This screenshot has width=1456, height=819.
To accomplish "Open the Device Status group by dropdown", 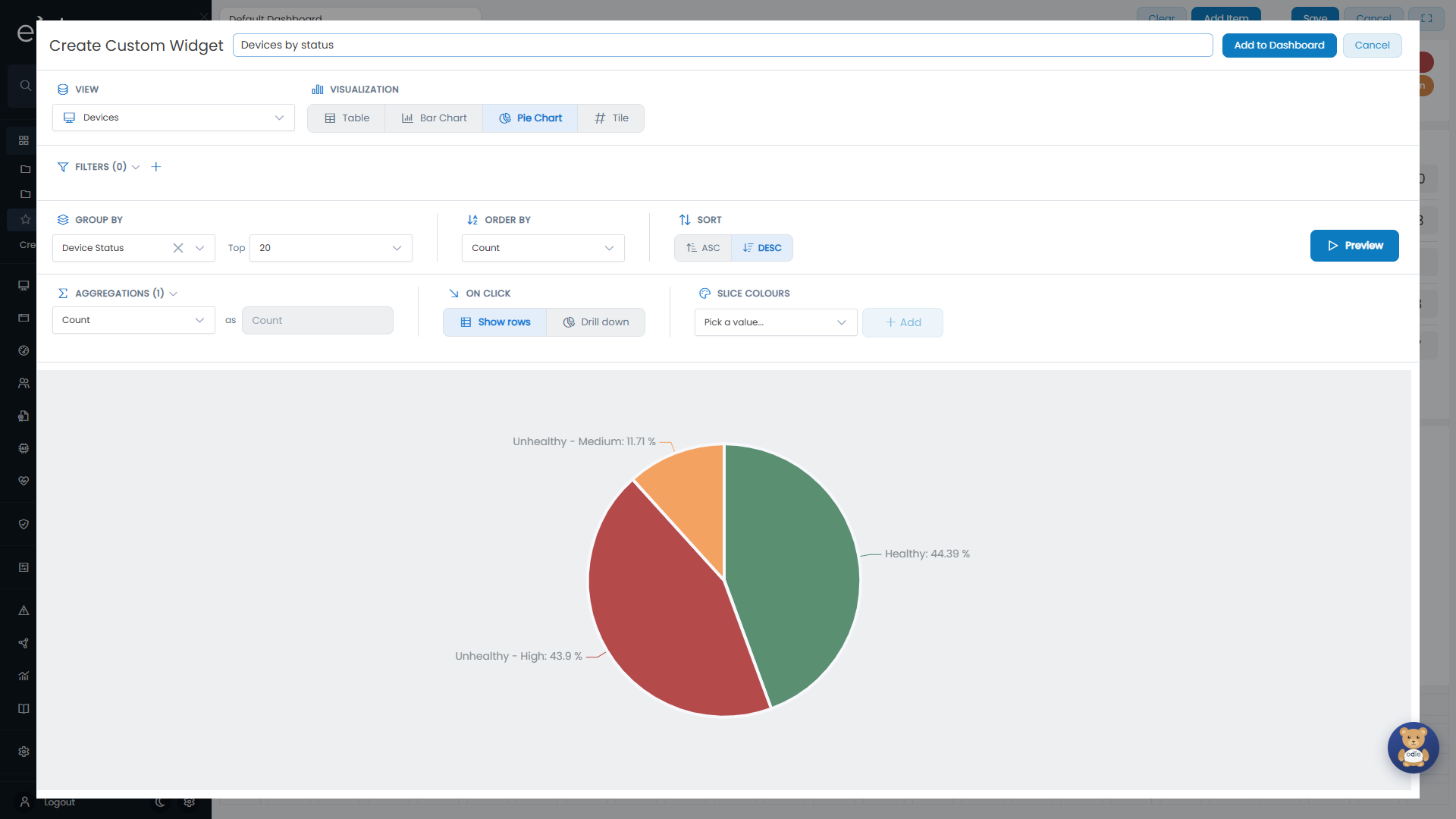I will coord(199,248).
